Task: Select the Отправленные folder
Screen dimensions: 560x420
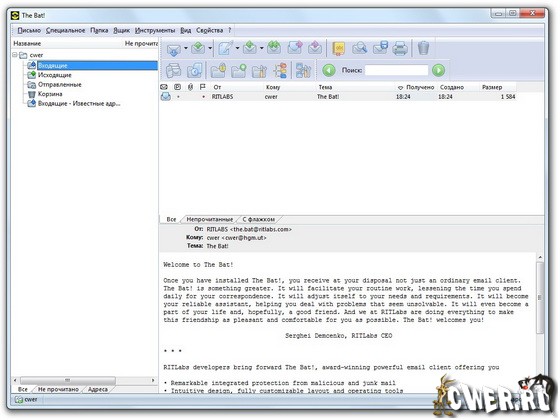Action: pos(60,85)
